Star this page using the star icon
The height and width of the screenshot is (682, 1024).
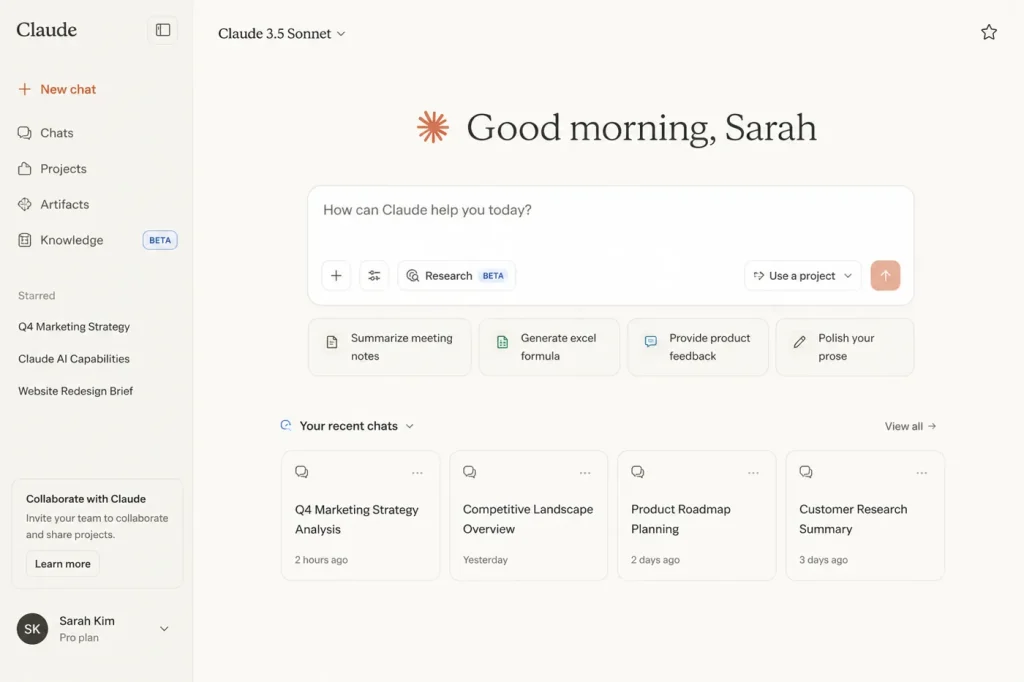tap(989, 32)
